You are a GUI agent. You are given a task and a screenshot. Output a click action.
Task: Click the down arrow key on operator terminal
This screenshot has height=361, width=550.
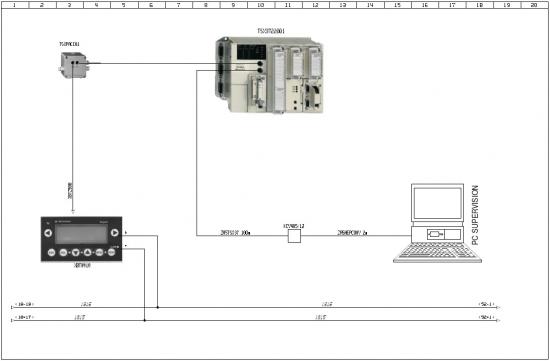76,252
